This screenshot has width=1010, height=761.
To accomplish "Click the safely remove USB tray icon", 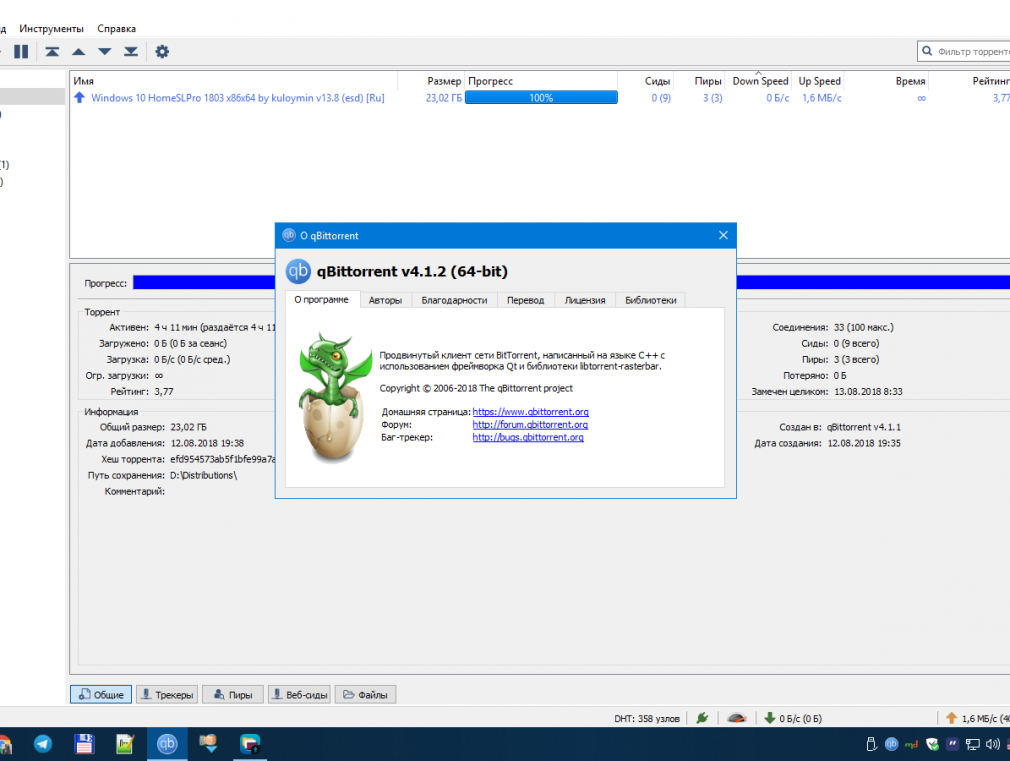I will click(x=872, y=744).
